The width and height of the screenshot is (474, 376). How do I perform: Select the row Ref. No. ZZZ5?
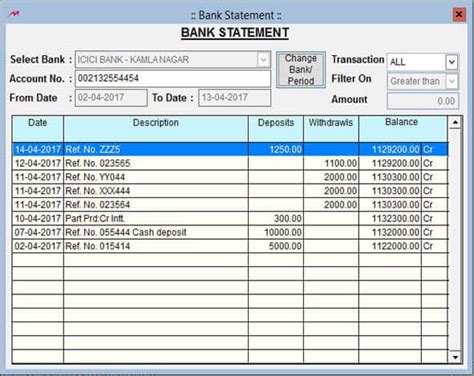coord(230,149)
